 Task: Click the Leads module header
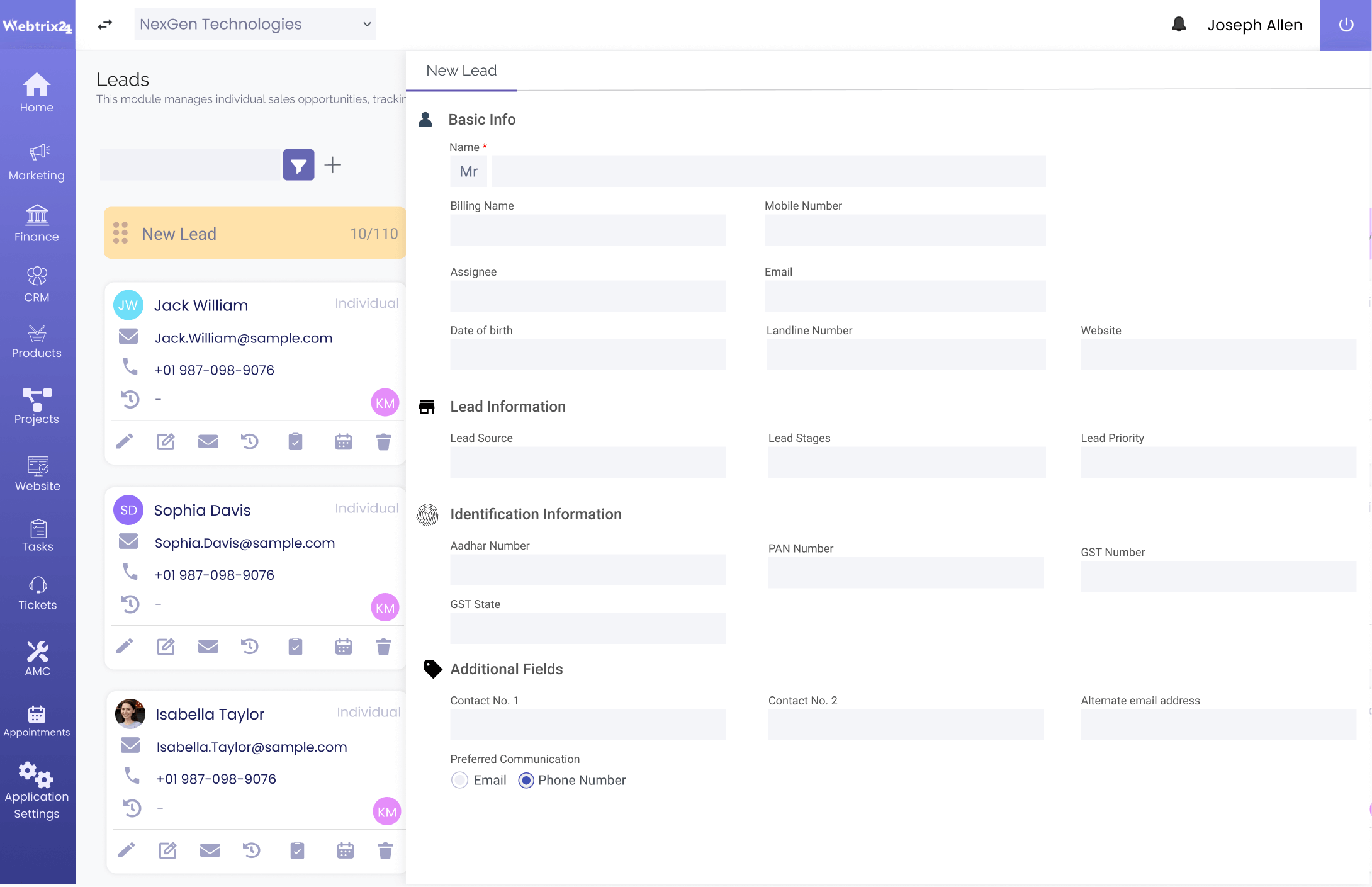point(123,78)
